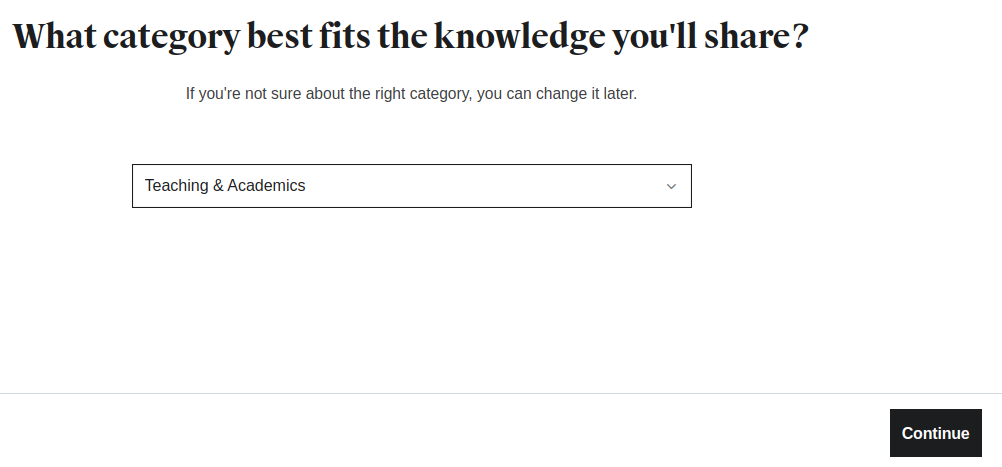Toggle the dropdown's chevron-down icon
The image size is (1002, 467).
(x=671, y=186)
